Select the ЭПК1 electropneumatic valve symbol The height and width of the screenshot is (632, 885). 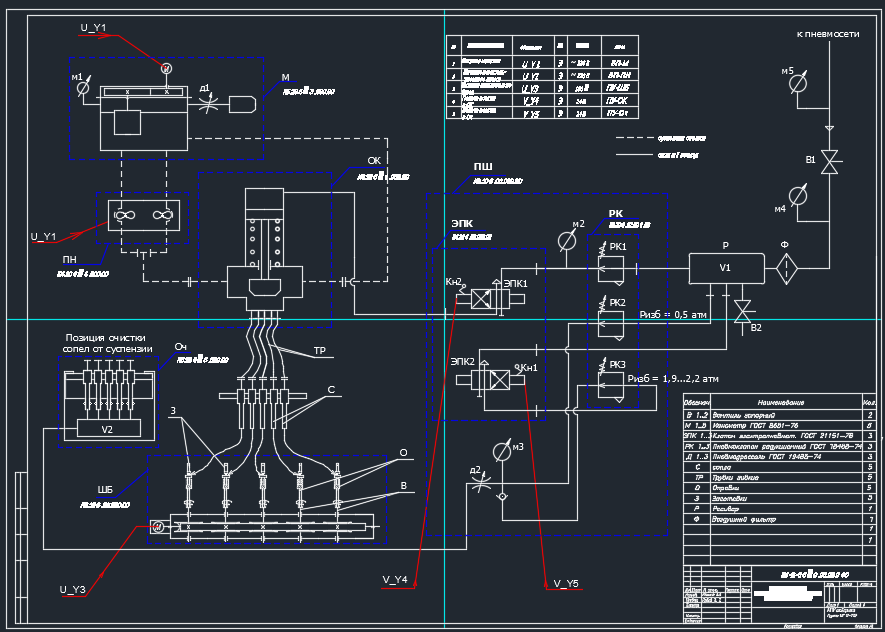(489, 298)
